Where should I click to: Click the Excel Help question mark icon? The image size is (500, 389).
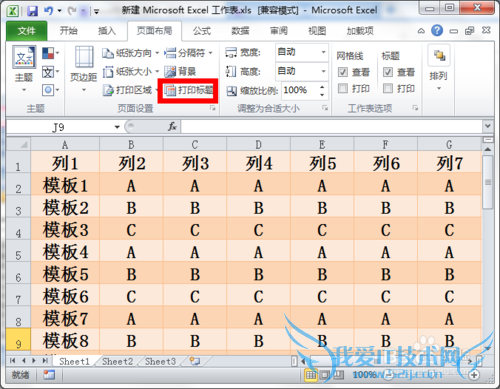(437, 31)
